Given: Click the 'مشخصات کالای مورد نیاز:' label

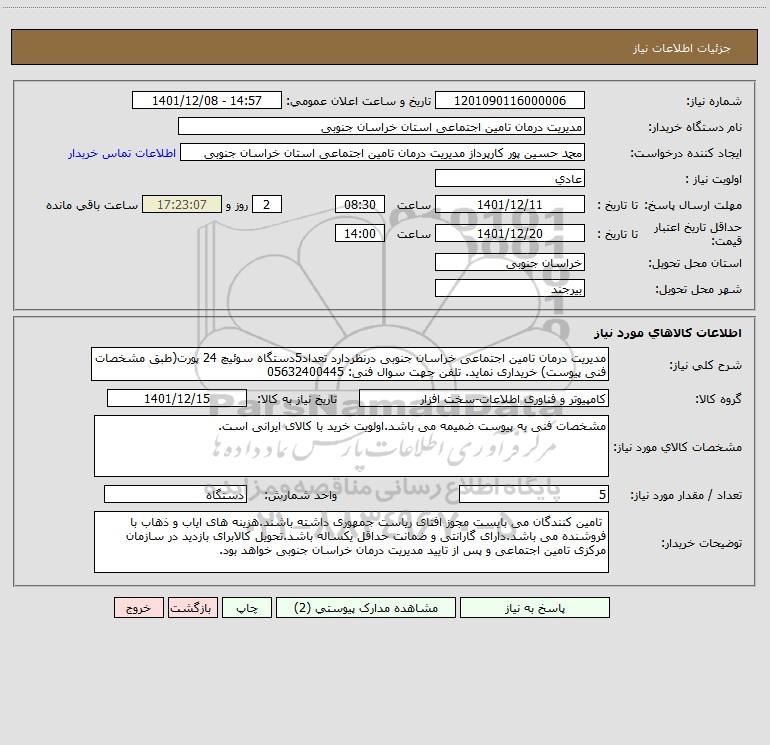Looking at the screenshot, I should click(678, 447).
